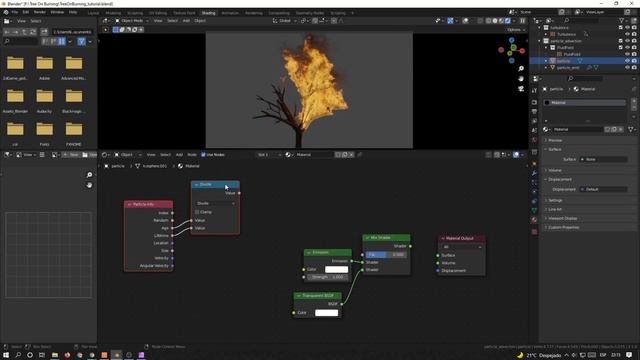The image size is (640, 360).
Task: Select the solid viewport shading mode
Action: pyautogui.click(x=495, y=20)
